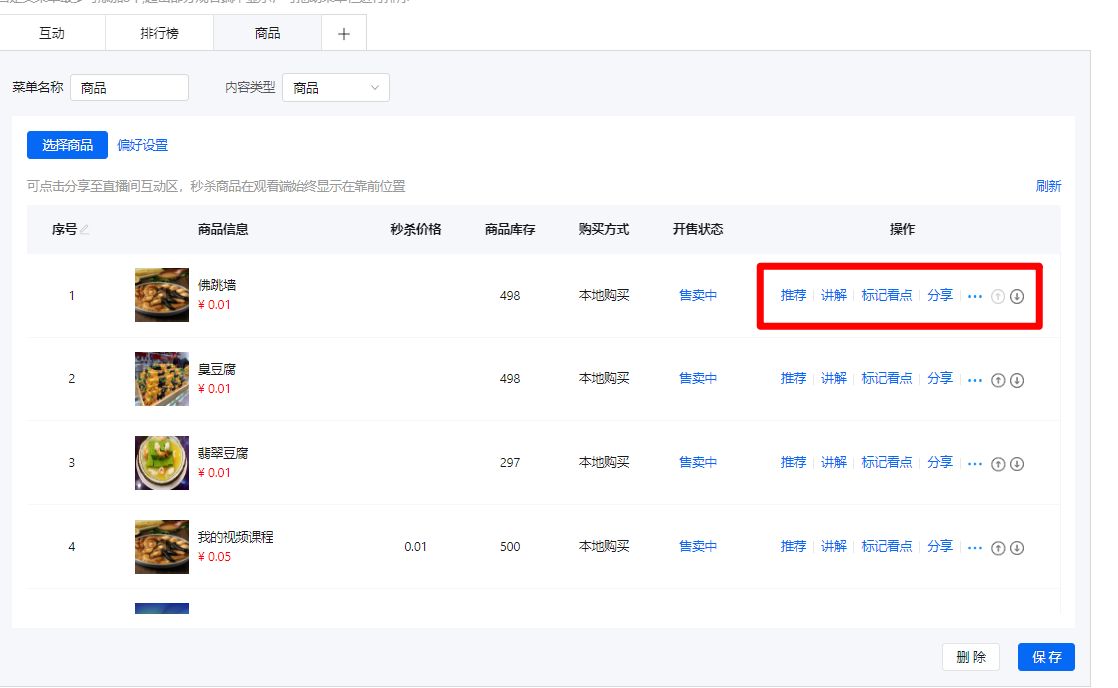Move 佛跳墙 down with the down arrow
Screen dimensions: 1118x688
point(1017,296)
